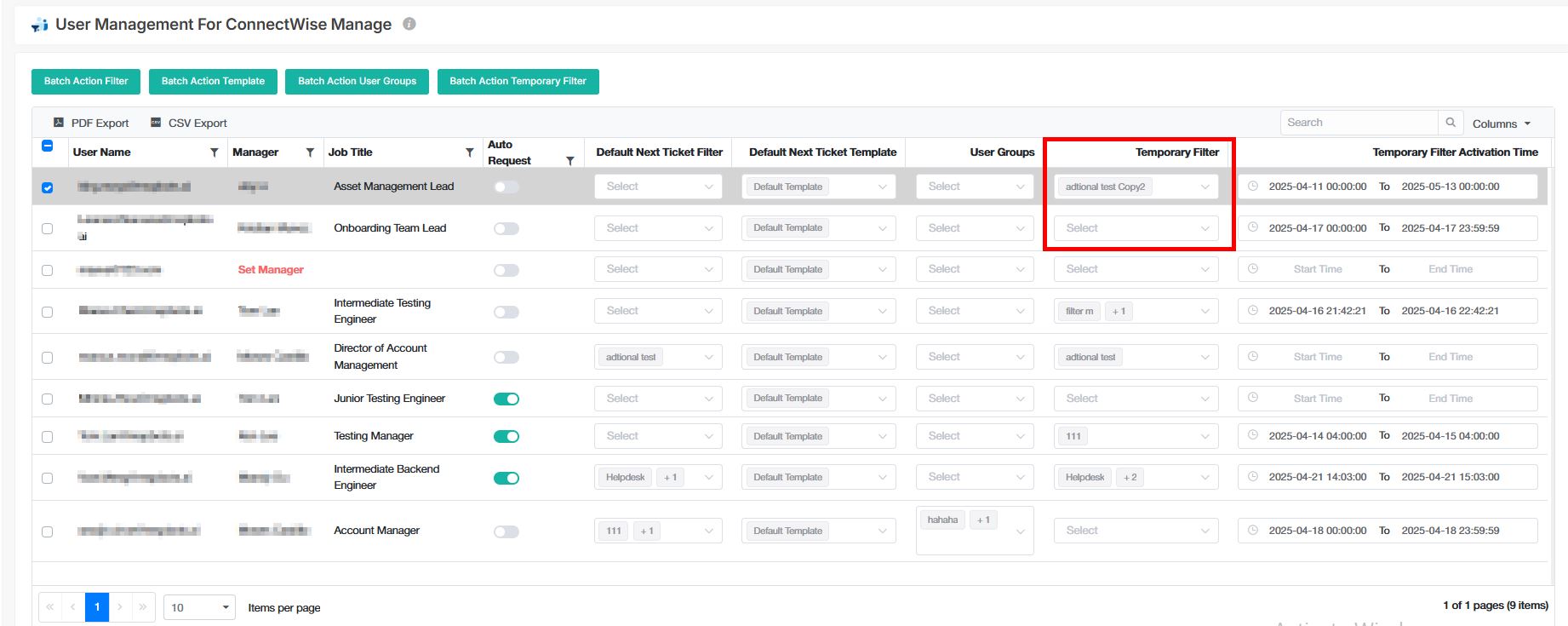
Task: Enable Auto Request for Onboarding Team Lead
Action: pos(506,228)
